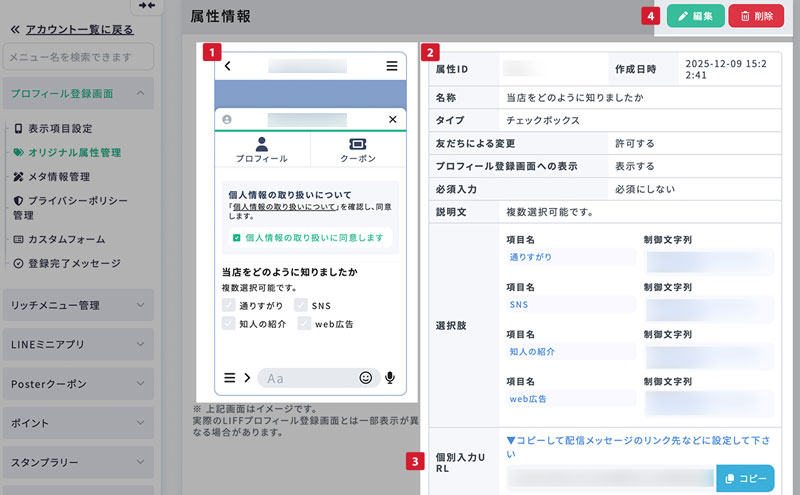Expand the LINEミニアプリ section

click(x=78, y=345)
